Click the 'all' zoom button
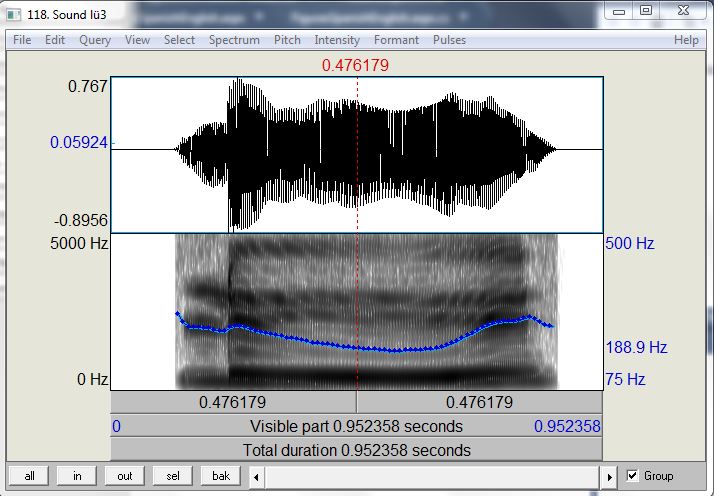Screen dimensions: 714x496 (x=29, y=476)
